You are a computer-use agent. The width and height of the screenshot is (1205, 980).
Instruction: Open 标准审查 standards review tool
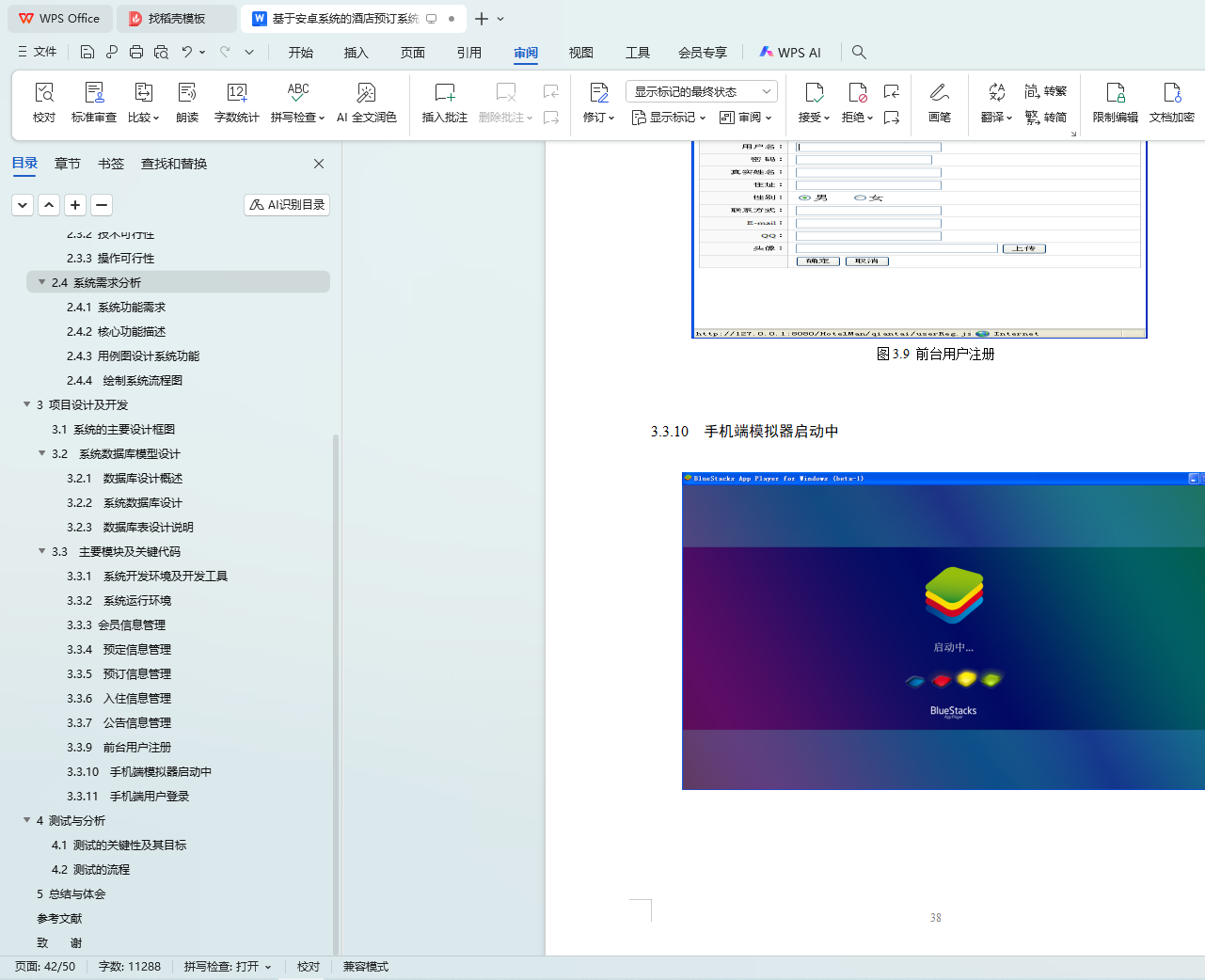[94, 103]
